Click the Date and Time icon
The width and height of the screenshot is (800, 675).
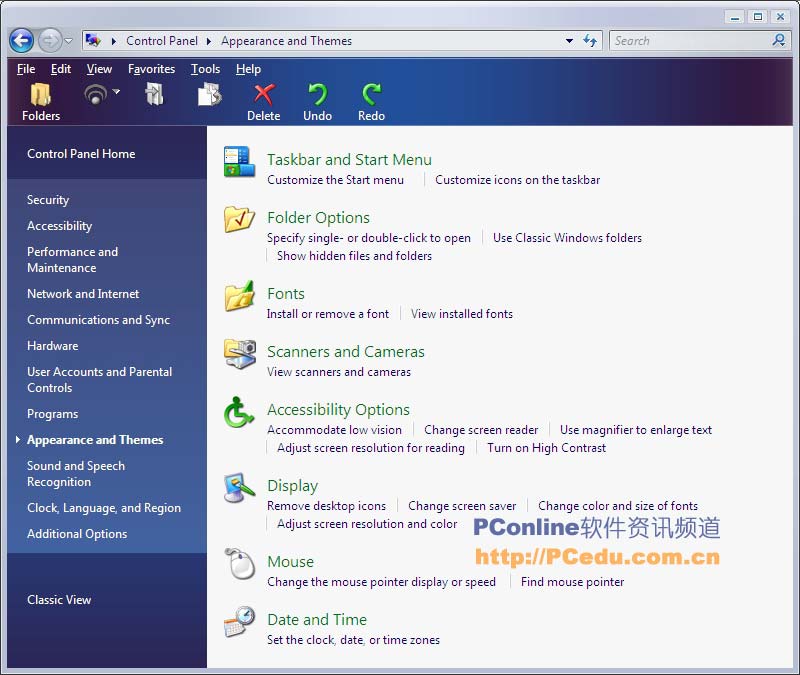pos(239,621)
